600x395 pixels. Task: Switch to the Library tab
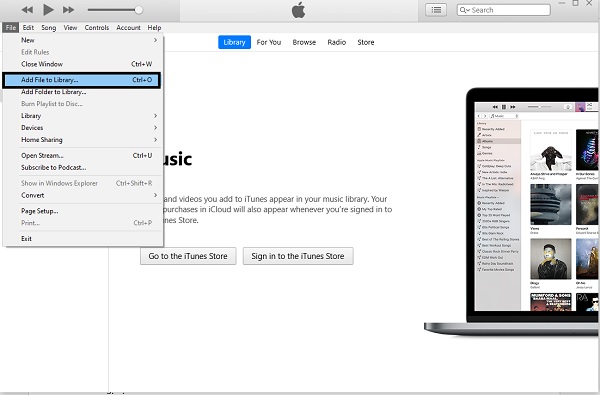coord(234,42)
